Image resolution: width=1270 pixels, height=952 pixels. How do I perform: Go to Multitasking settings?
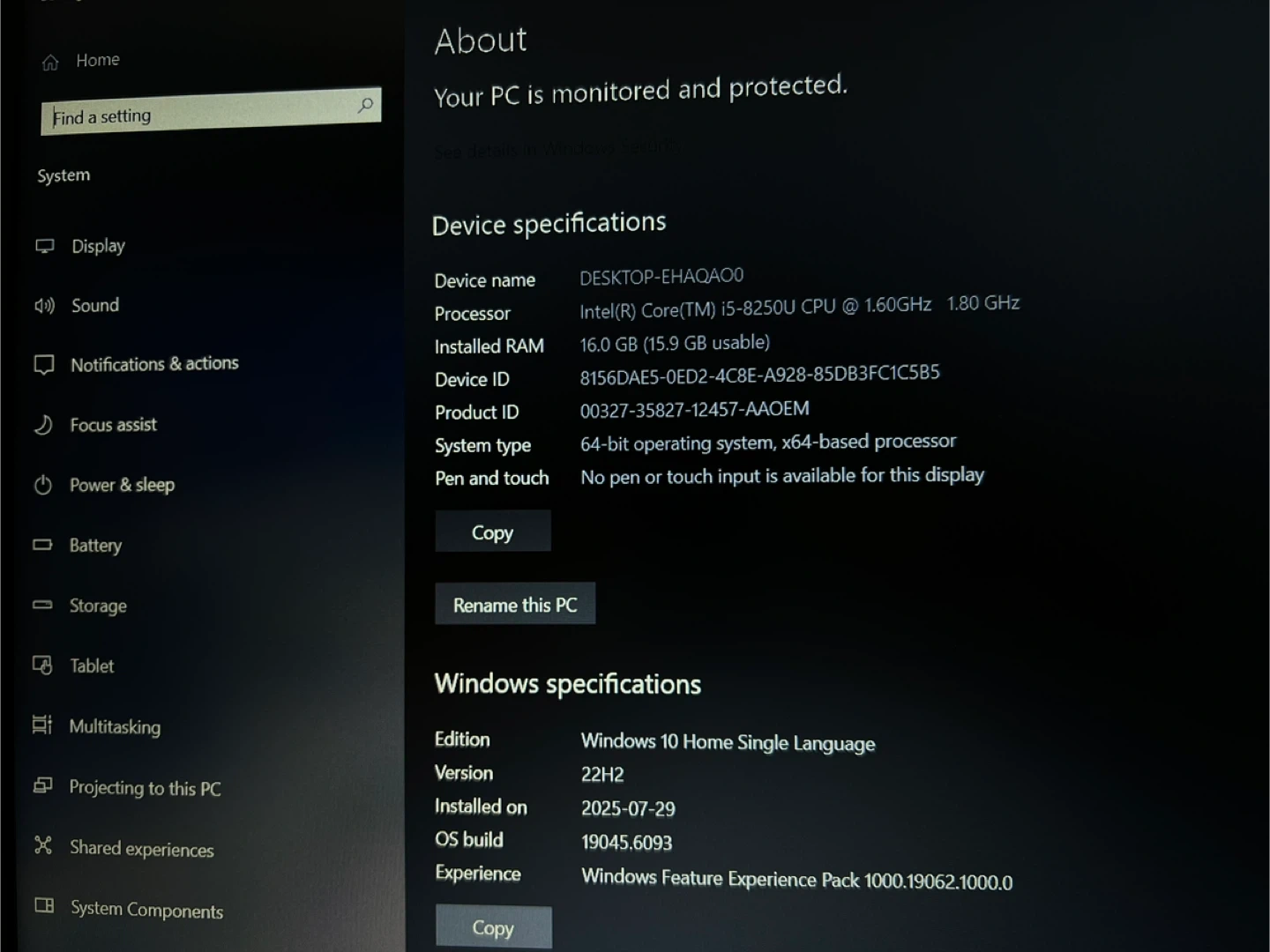coord(115,727)
